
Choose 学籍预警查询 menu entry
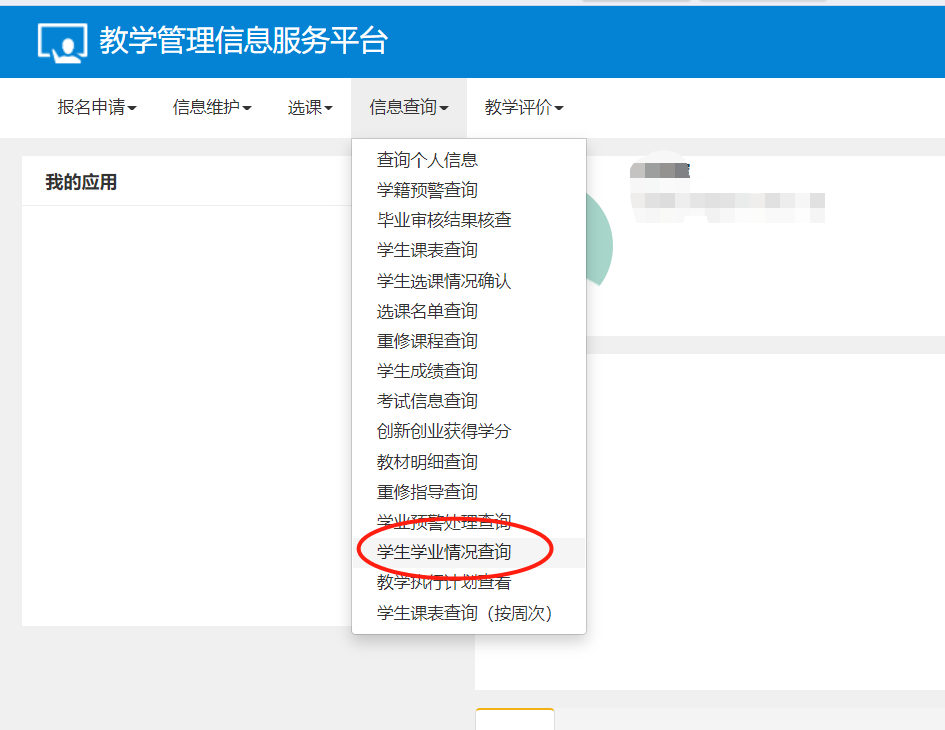[427, 190]
